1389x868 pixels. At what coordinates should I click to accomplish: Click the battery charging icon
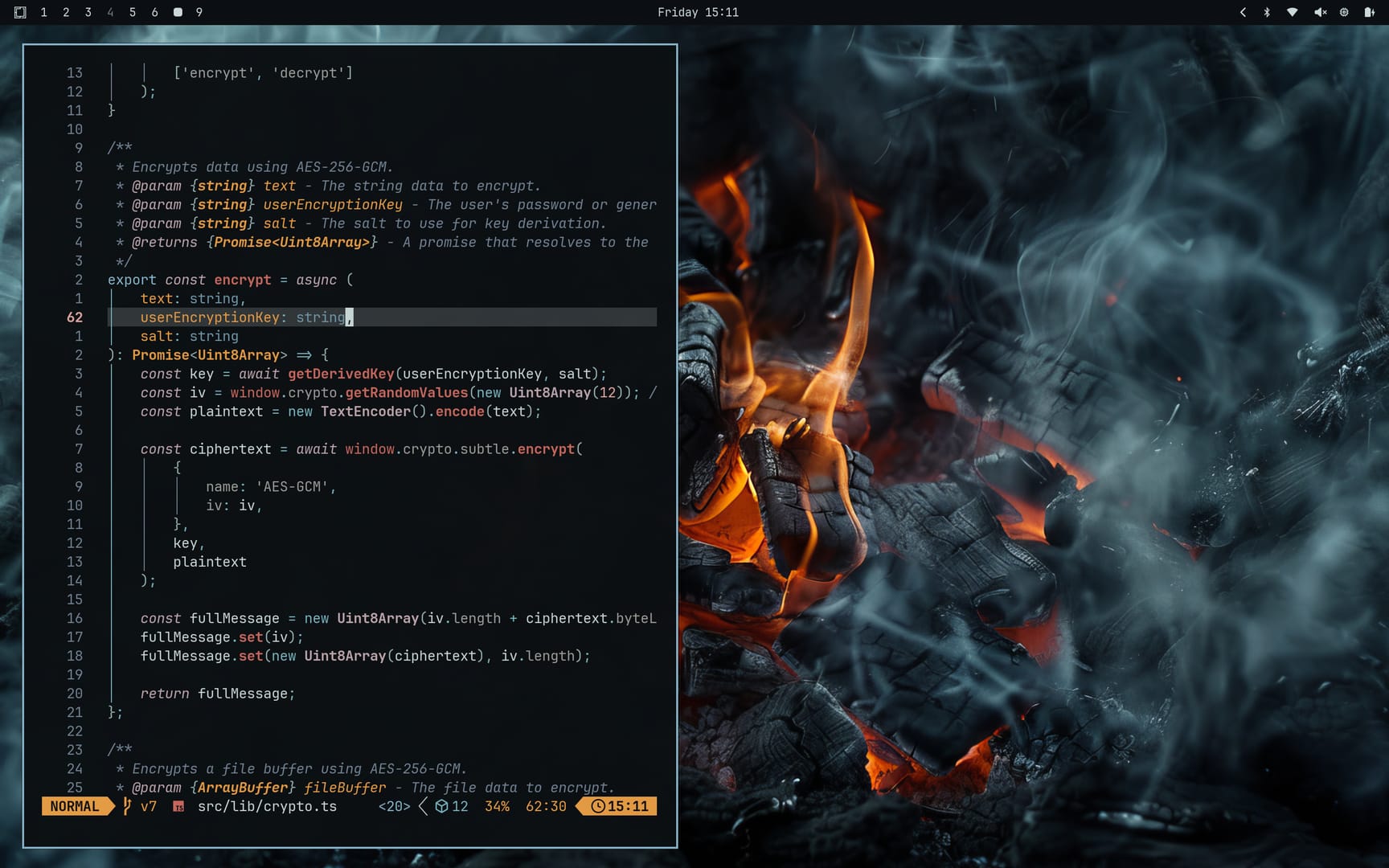click(x=1369, y=12)
